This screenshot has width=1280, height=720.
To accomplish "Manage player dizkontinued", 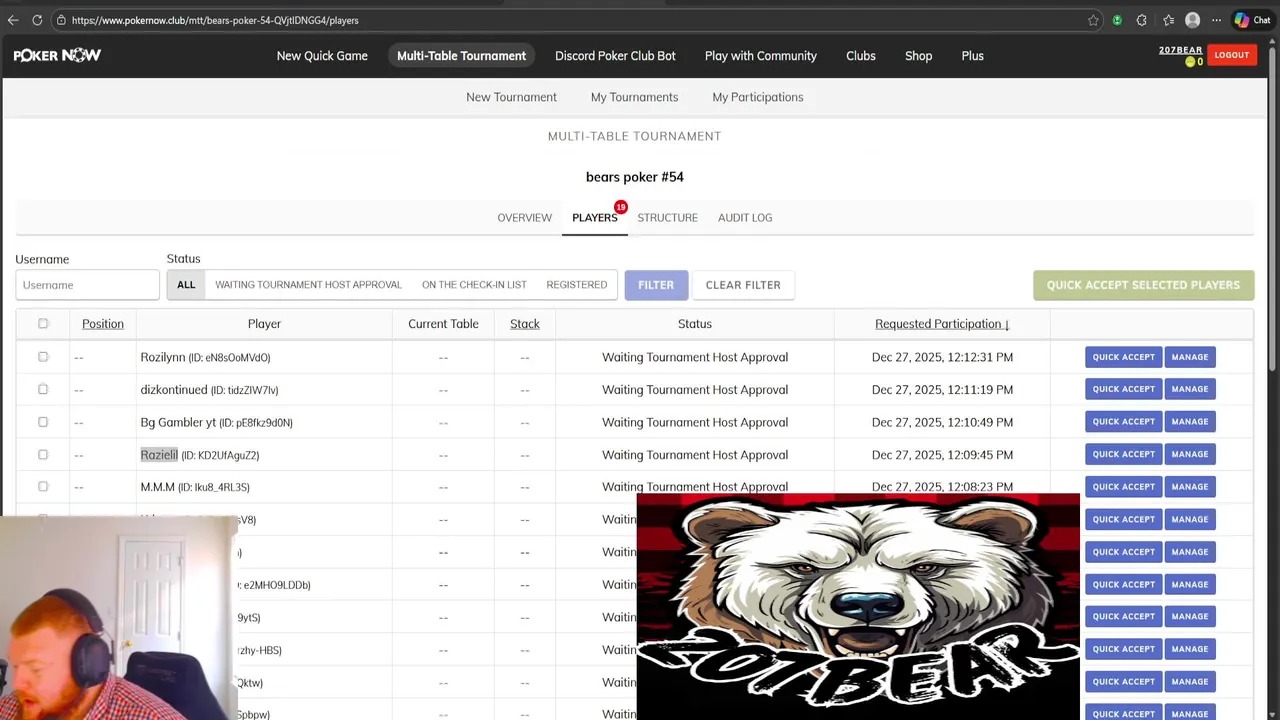I will (1190, 389).
